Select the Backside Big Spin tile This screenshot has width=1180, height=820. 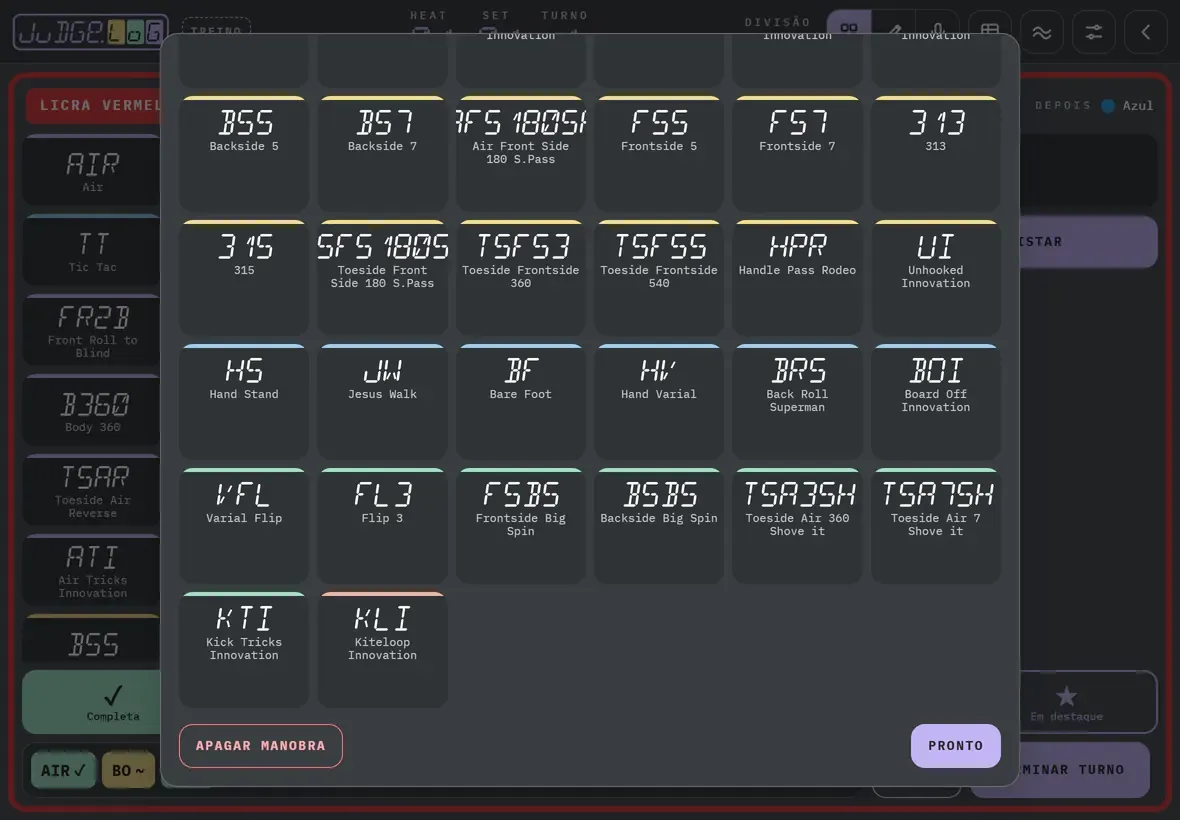658,526
